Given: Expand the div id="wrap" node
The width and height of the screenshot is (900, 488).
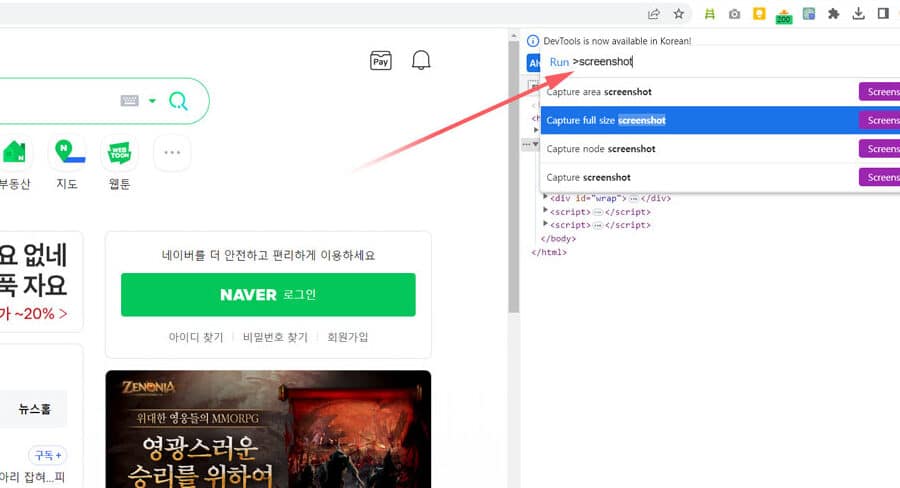Looking at the screenshot, I should pos(545,197).
